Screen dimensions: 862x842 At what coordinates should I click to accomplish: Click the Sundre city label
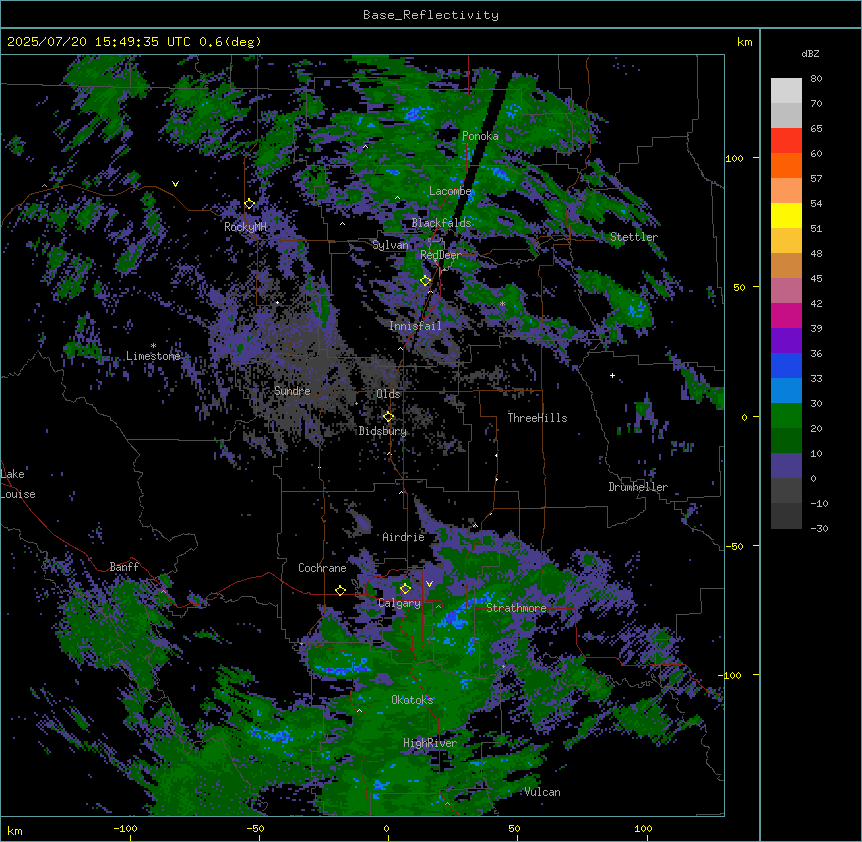(x=292, y=391)
